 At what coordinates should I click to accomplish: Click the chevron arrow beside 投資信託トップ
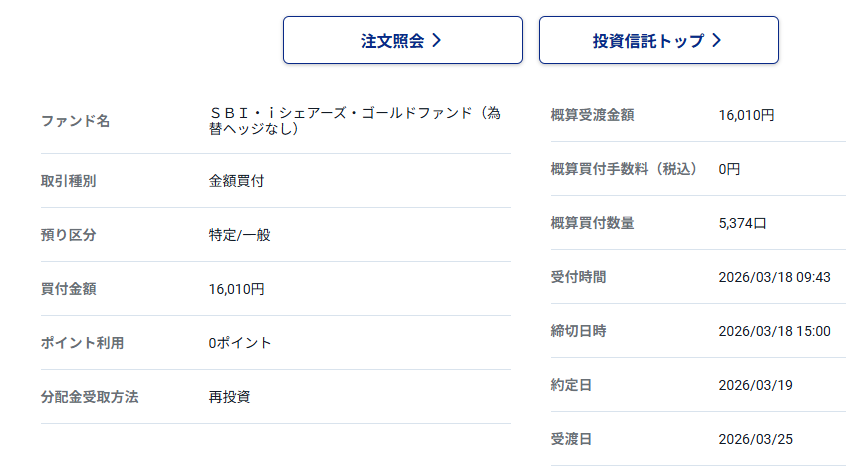pos(717,41)
